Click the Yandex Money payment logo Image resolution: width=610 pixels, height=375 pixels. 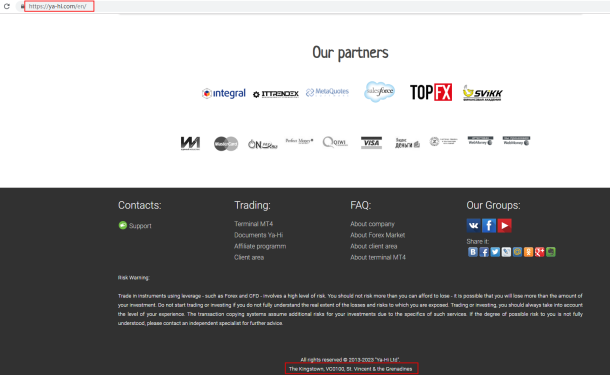click(407, 143)
